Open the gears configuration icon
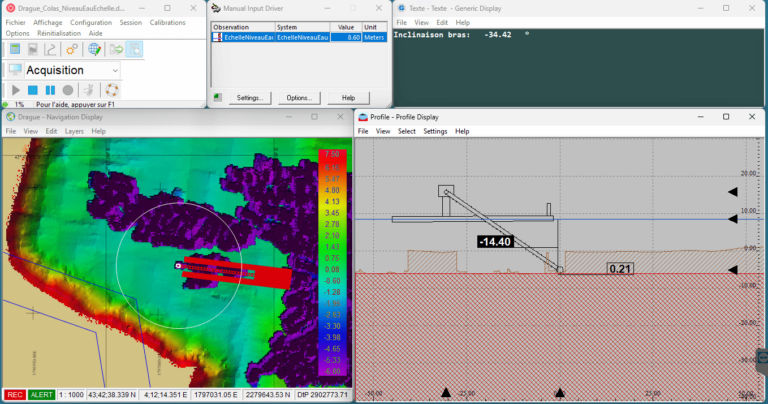The height and width of the screenshot is (404, 768). (72, 49)
